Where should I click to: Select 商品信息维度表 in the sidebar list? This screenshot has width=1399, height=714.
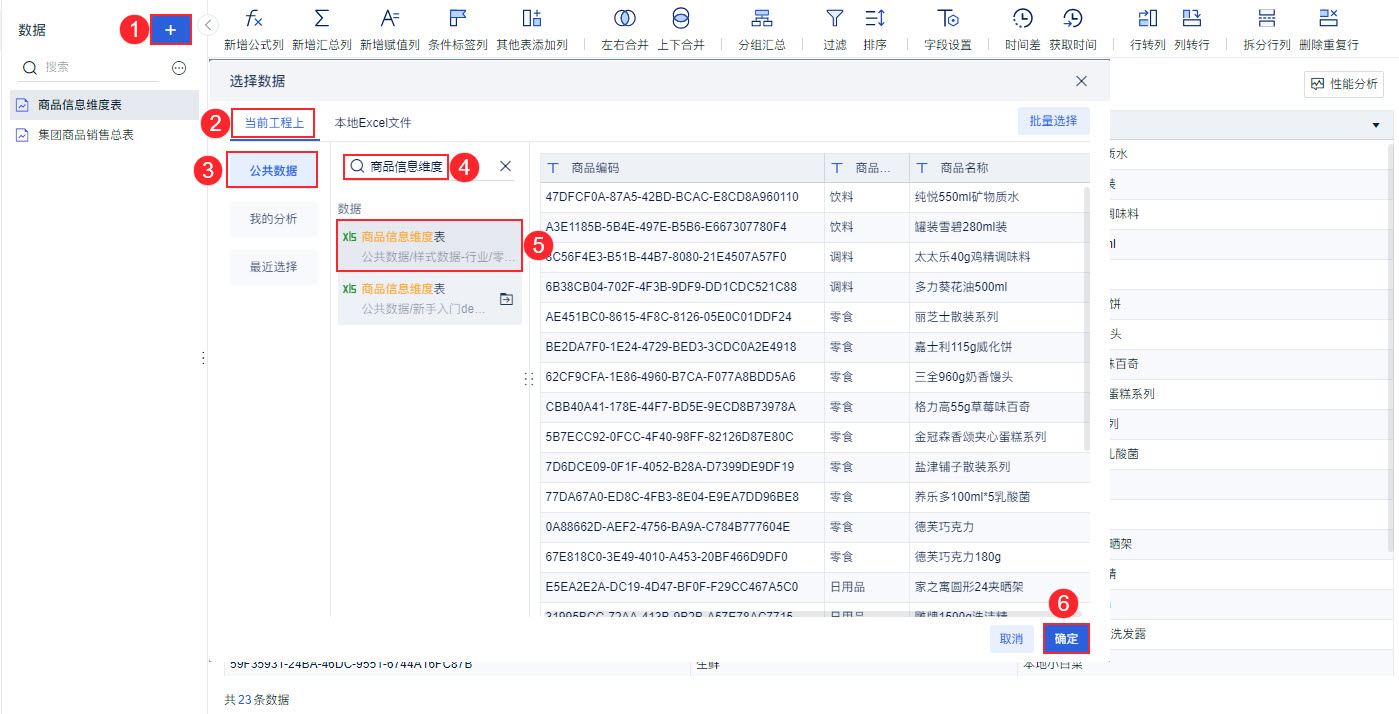point(104,105)
